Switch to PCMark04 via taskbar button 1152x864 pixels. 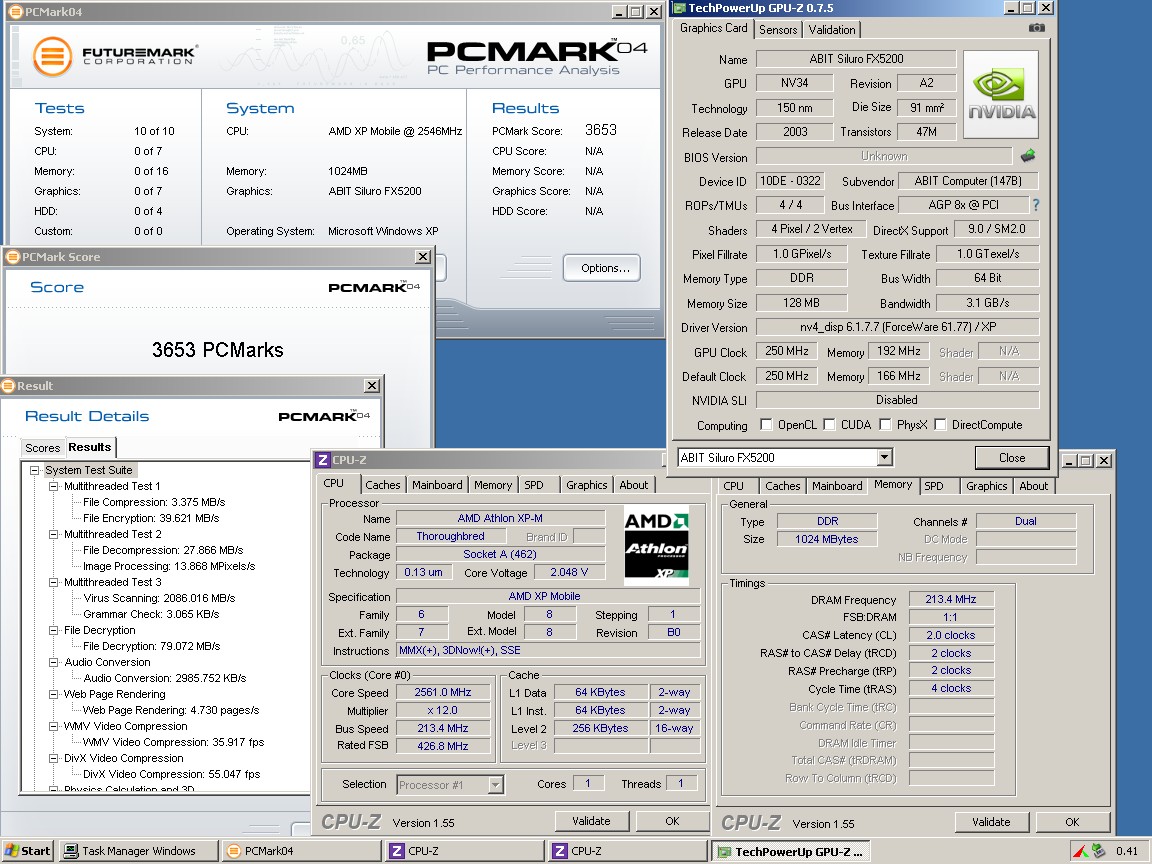tap(302, 851)
